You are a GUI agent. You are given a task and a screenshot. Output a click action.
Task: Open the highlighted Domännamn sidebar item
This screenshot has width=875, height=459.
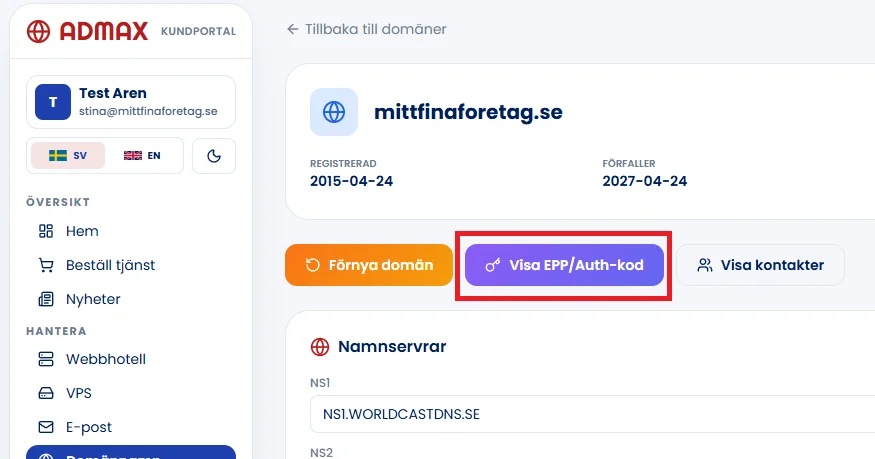131,452
